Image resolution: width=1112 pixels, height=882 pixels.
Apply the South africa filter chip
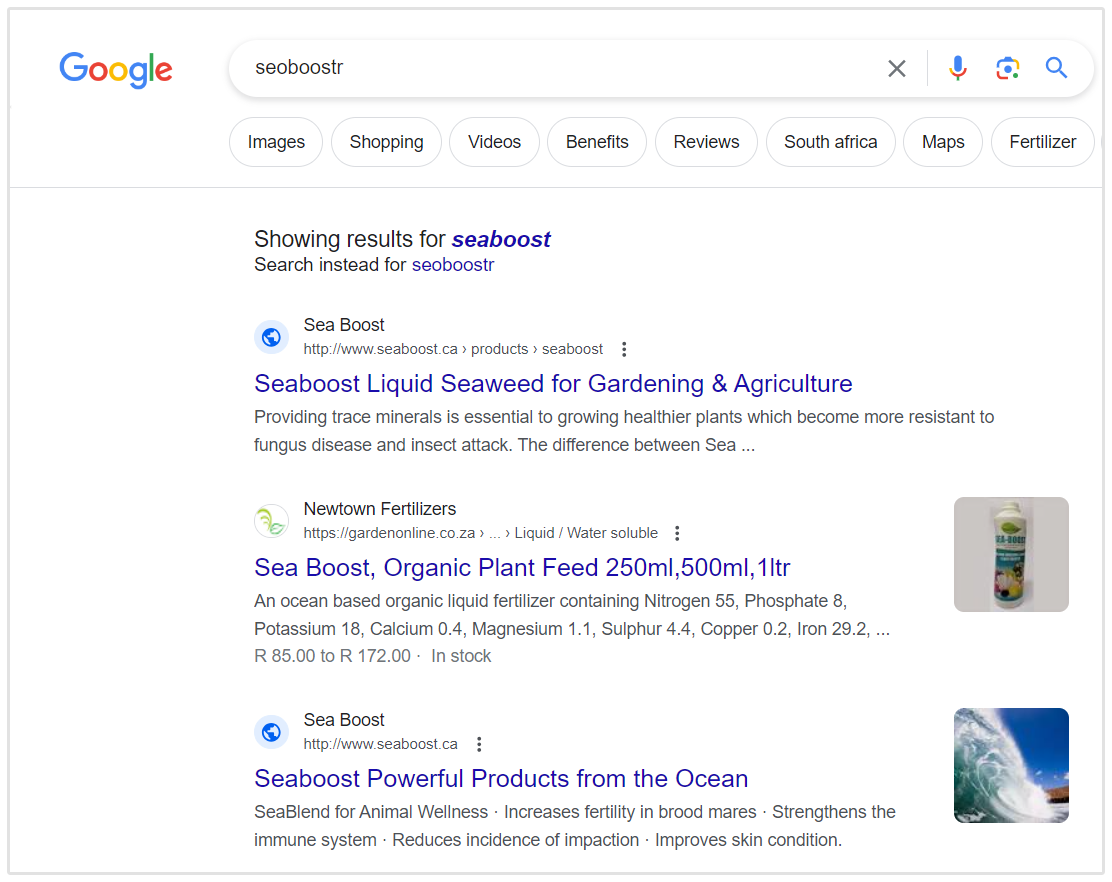click(830, 142)
